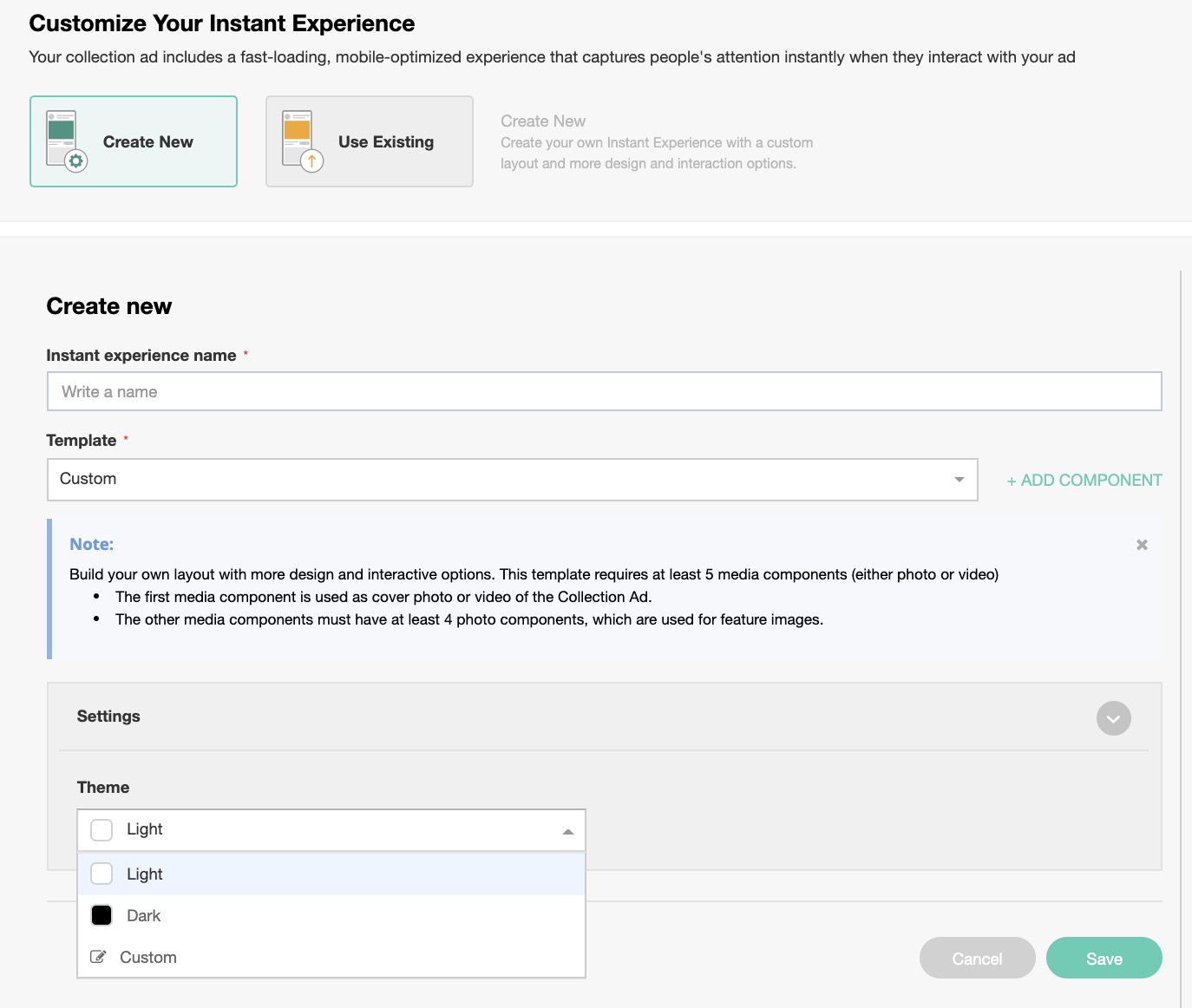Image resolution: width=1192 pixels, height=1008 pixels.
Task: Click the selected Light swatch in Theme field
Action: tap(102, 829)
